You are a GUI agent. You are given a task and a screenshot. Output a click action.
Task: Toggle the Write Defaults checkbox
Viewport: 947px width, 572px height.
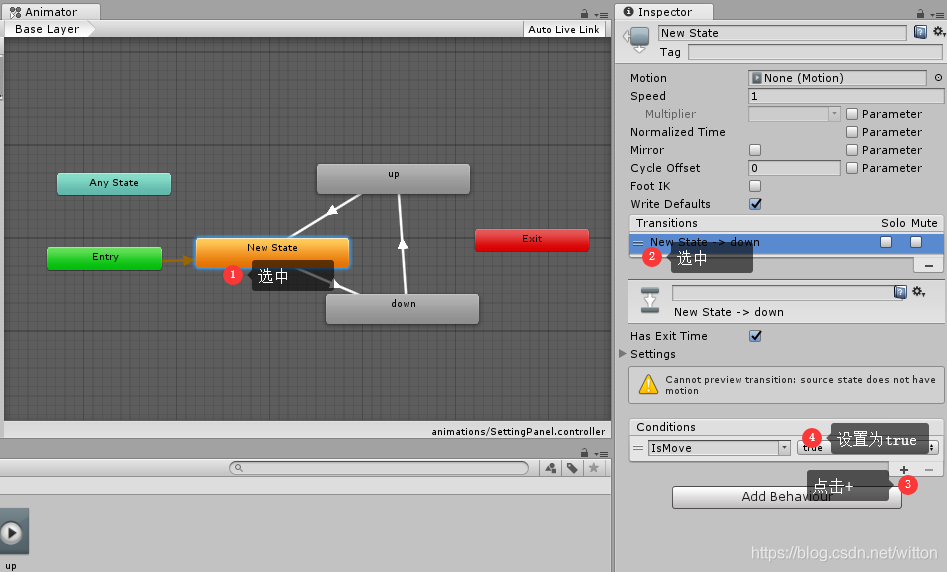[755, 204]
